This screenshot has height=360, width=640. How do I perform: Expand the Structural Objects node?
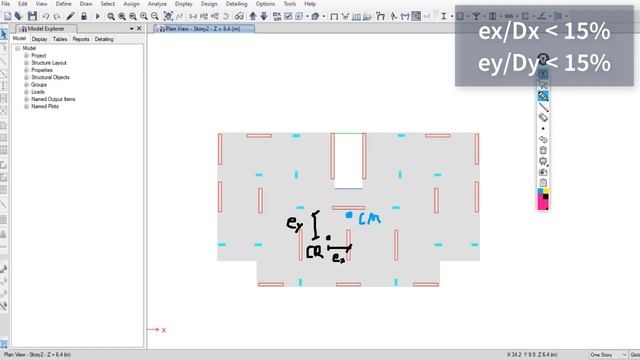click(x=27, y=77)
